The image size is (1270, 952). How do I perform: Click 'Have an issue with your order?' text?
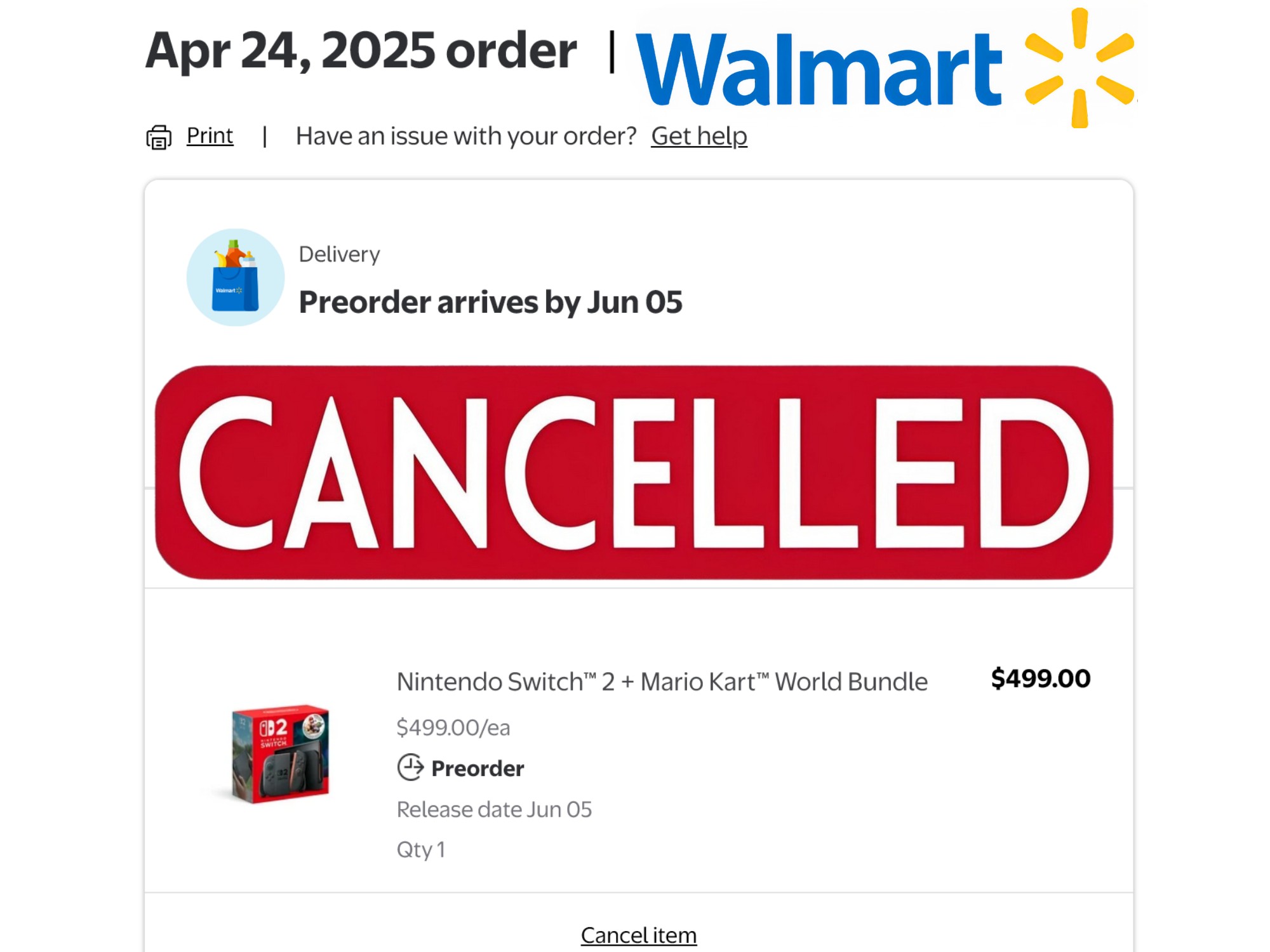click(x=466, y=136)
